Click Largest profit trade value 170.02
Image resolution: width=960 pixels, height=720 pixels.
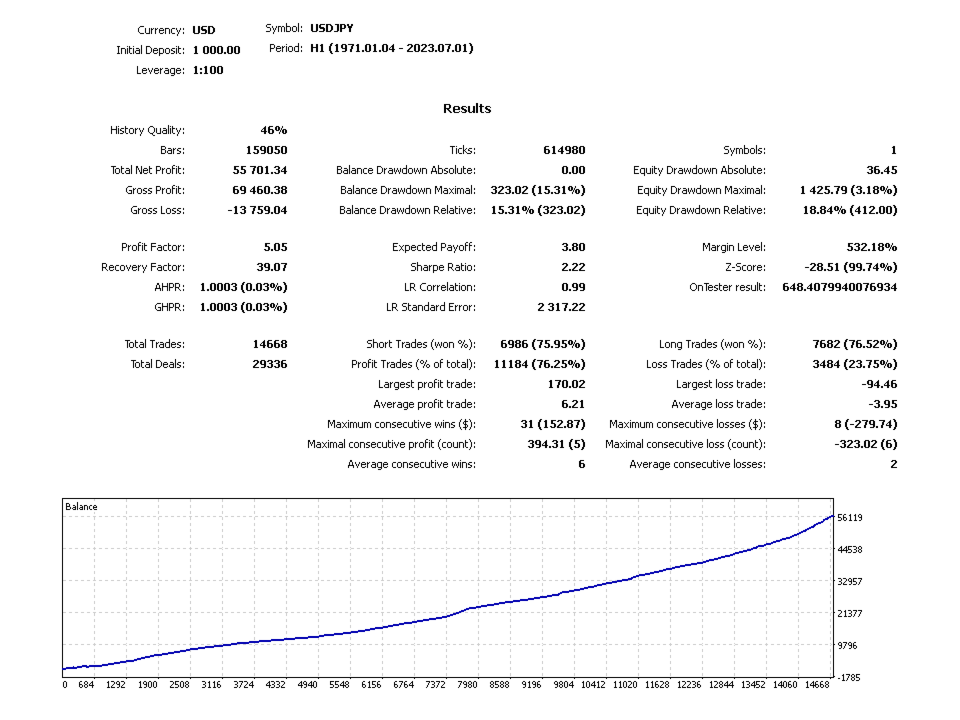point(566,384)
